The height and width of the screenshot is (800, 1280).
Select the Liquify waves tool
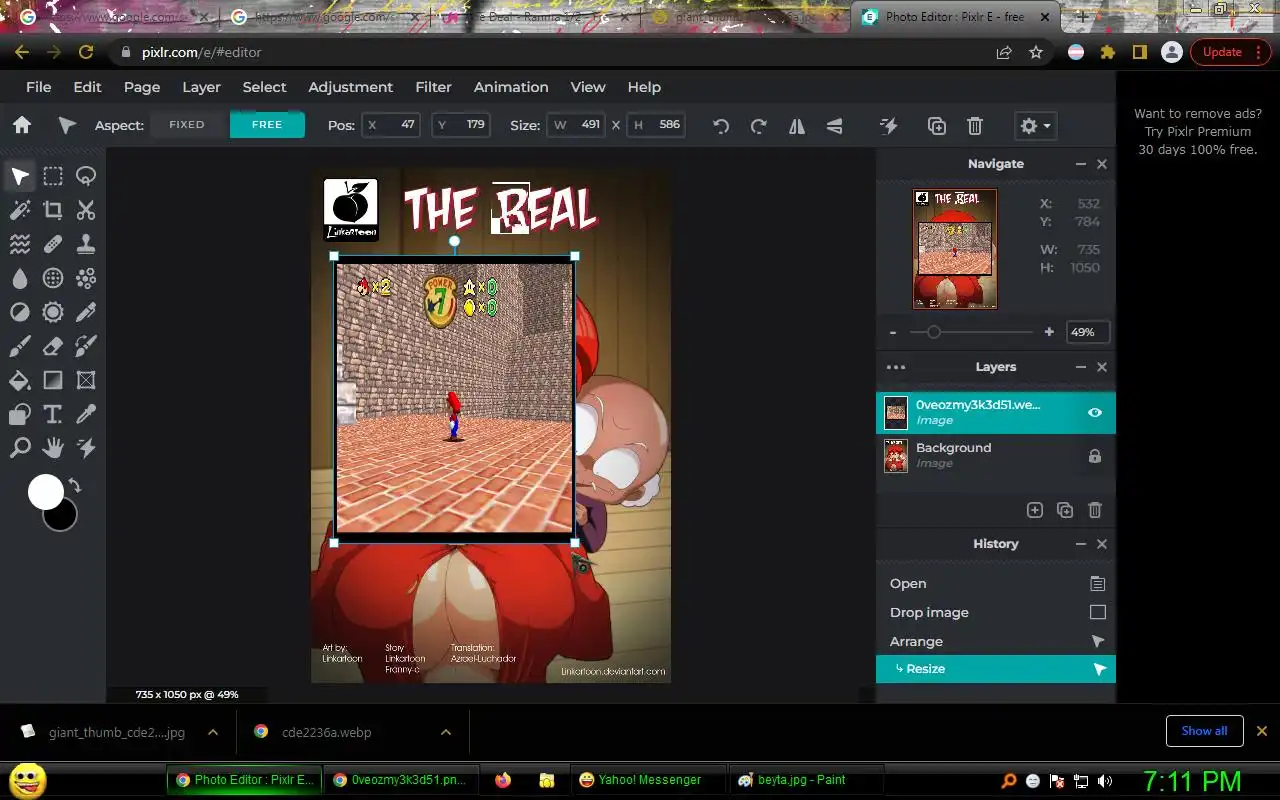[20, 244]
